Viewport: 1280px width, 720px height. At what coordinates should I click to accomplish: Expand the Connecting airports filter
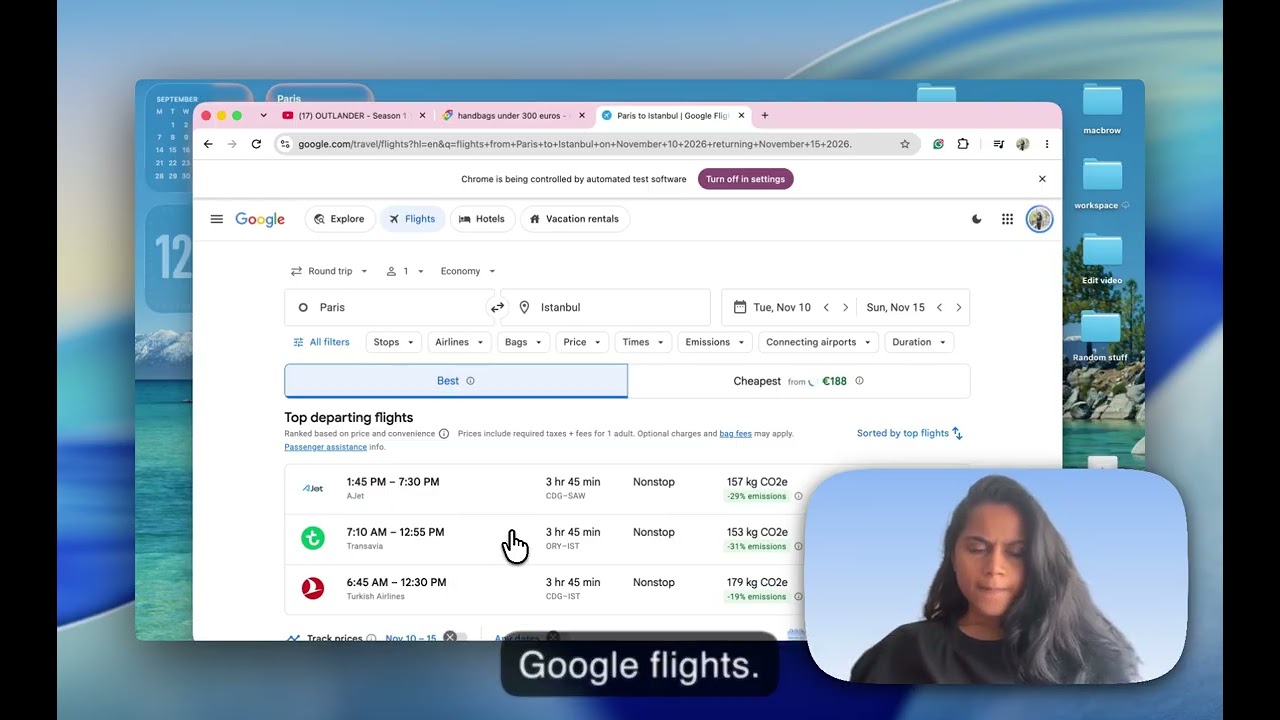pos(818,342)
